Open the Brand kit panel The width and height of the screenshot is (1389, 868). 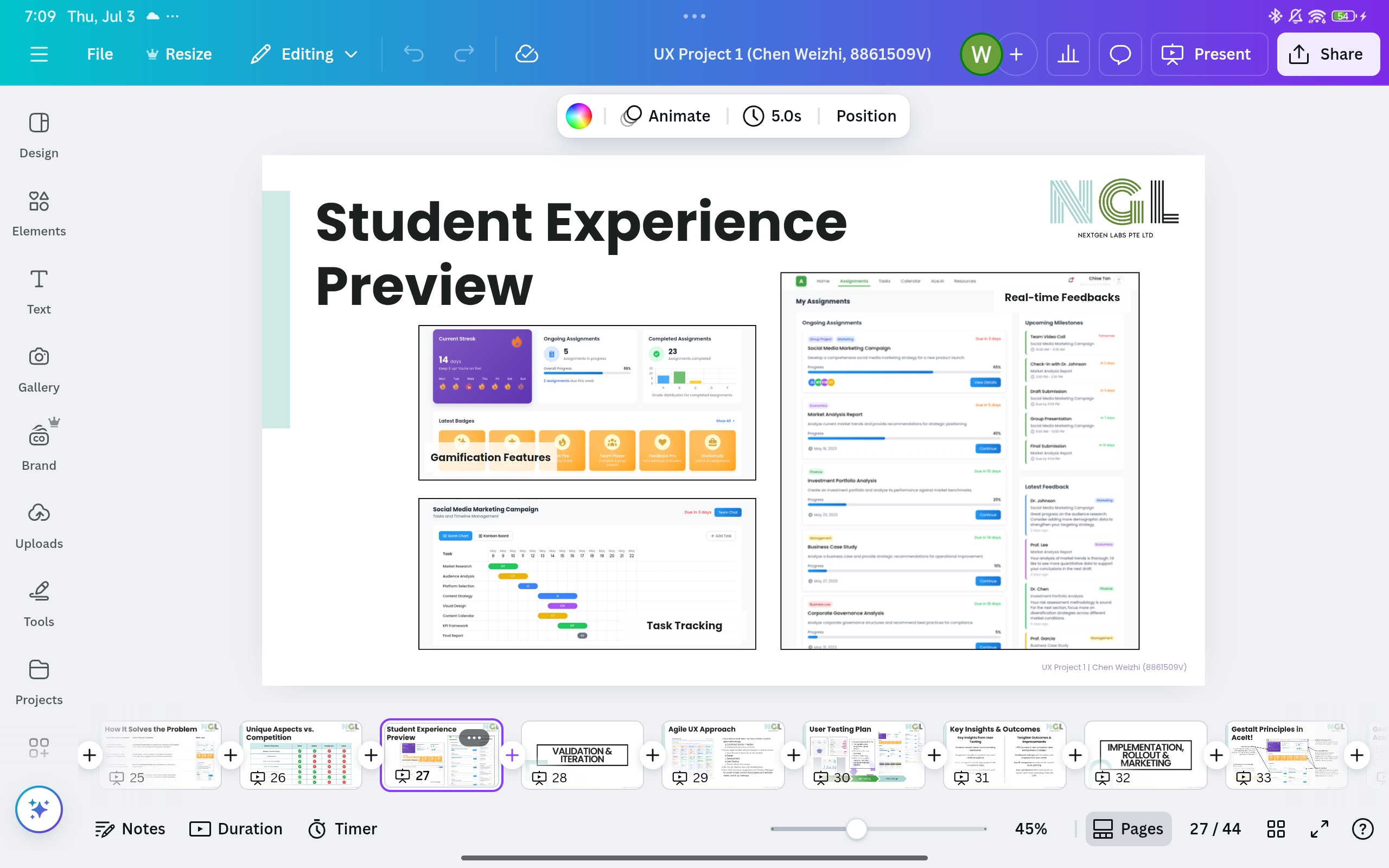[39, 448]
